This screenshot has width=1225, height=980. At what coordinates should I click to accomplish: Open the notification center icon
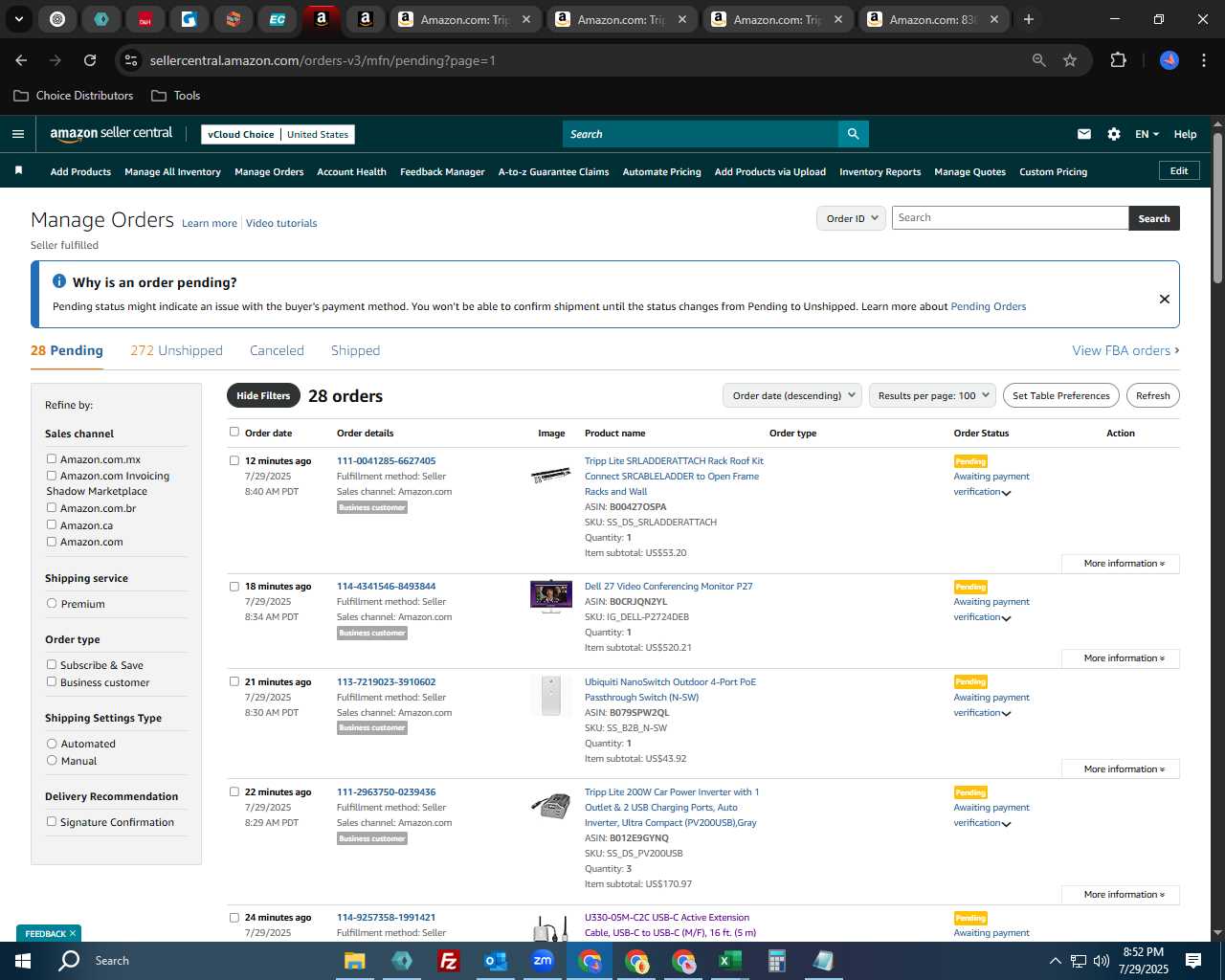[x=1193, y=961]
